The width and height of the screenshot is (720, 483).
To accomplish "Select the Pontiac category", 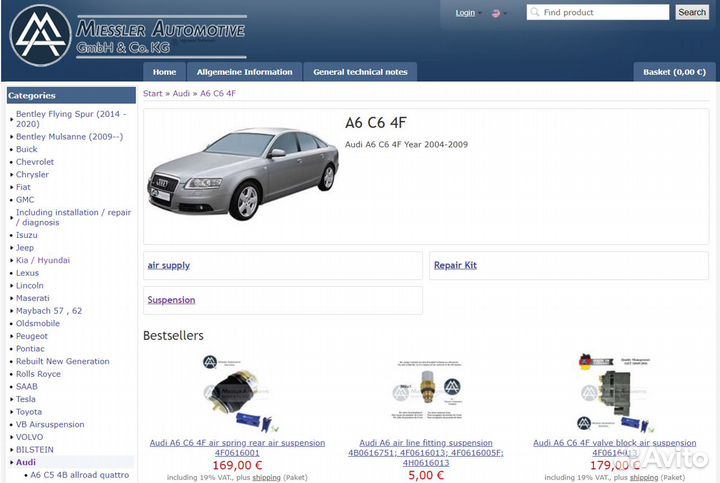I will pyautogui.click(x=30, y=348).
